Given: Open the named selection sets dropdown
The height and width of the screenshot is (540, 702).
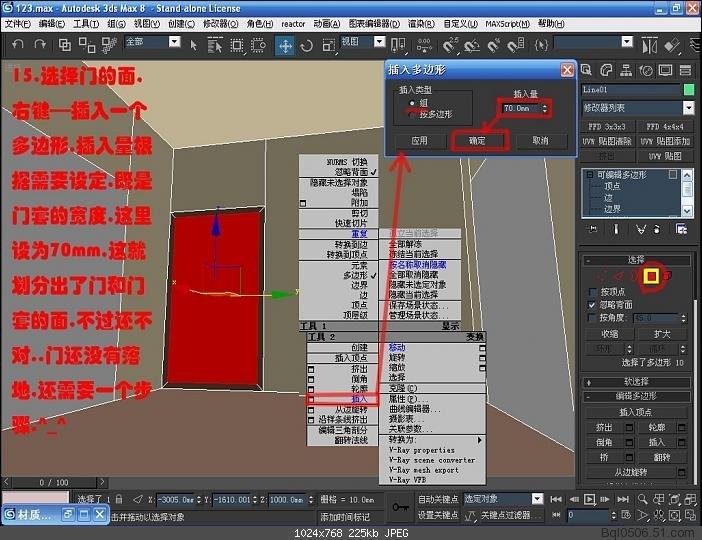Looking at the screenshot, I should click(627, 42).
